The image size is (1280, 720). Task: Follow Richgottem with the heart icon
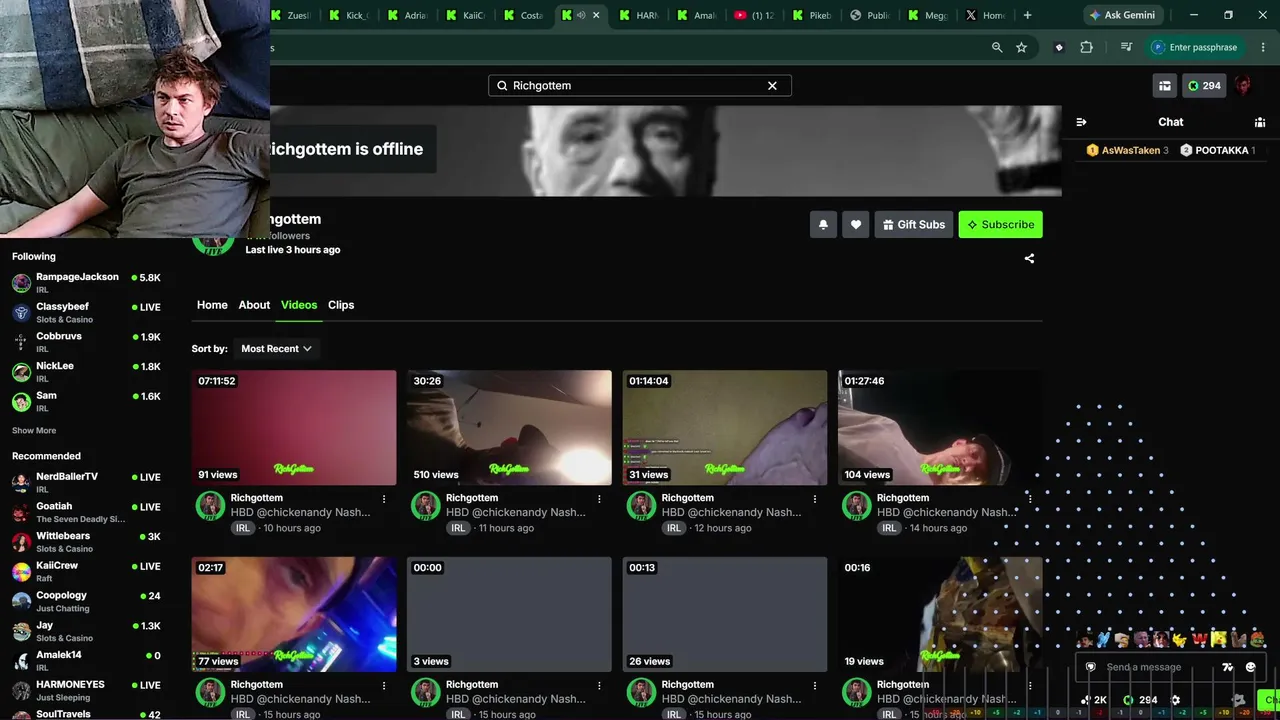point(856,225)
